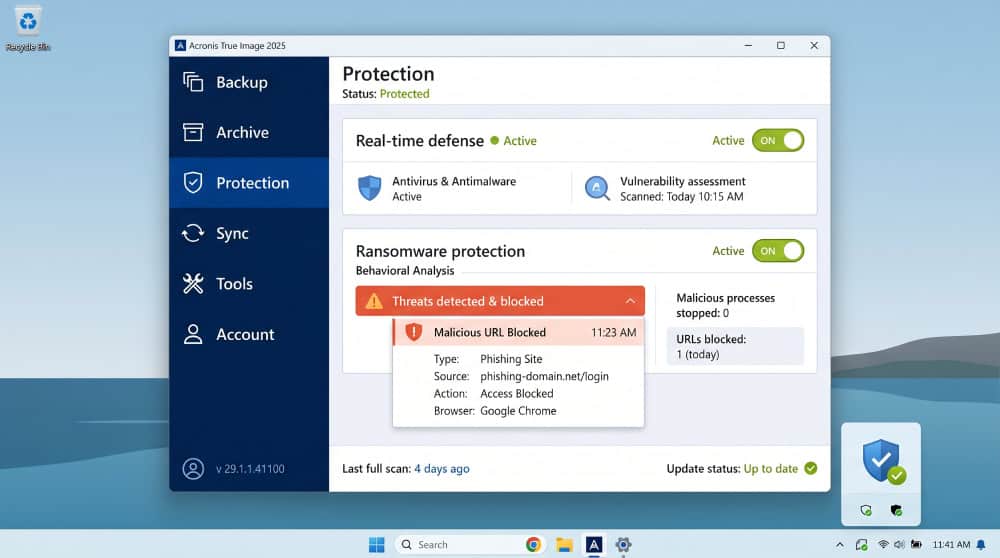Click the green 'Protected' status text
The width and height of the screenshot is (1000, 558).
click(404, 94)
